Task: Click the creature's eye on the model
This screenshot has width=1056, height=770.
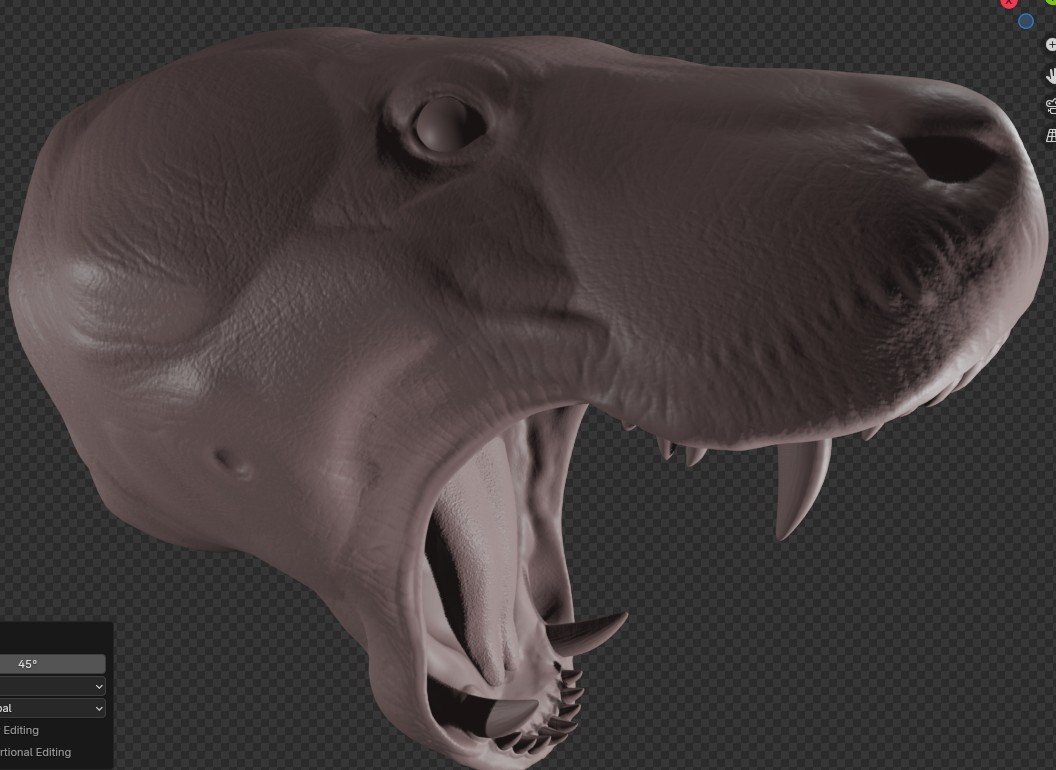Action: click(442, 124)
